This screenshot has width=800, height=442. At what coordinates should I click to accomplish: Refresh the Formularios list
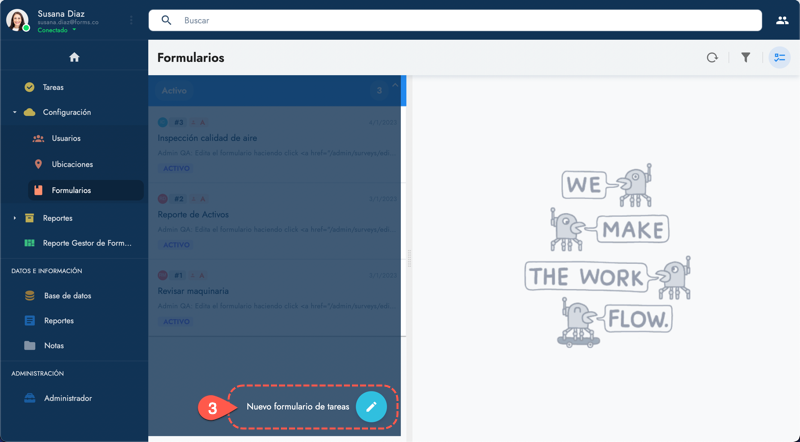tap(712, 58)
